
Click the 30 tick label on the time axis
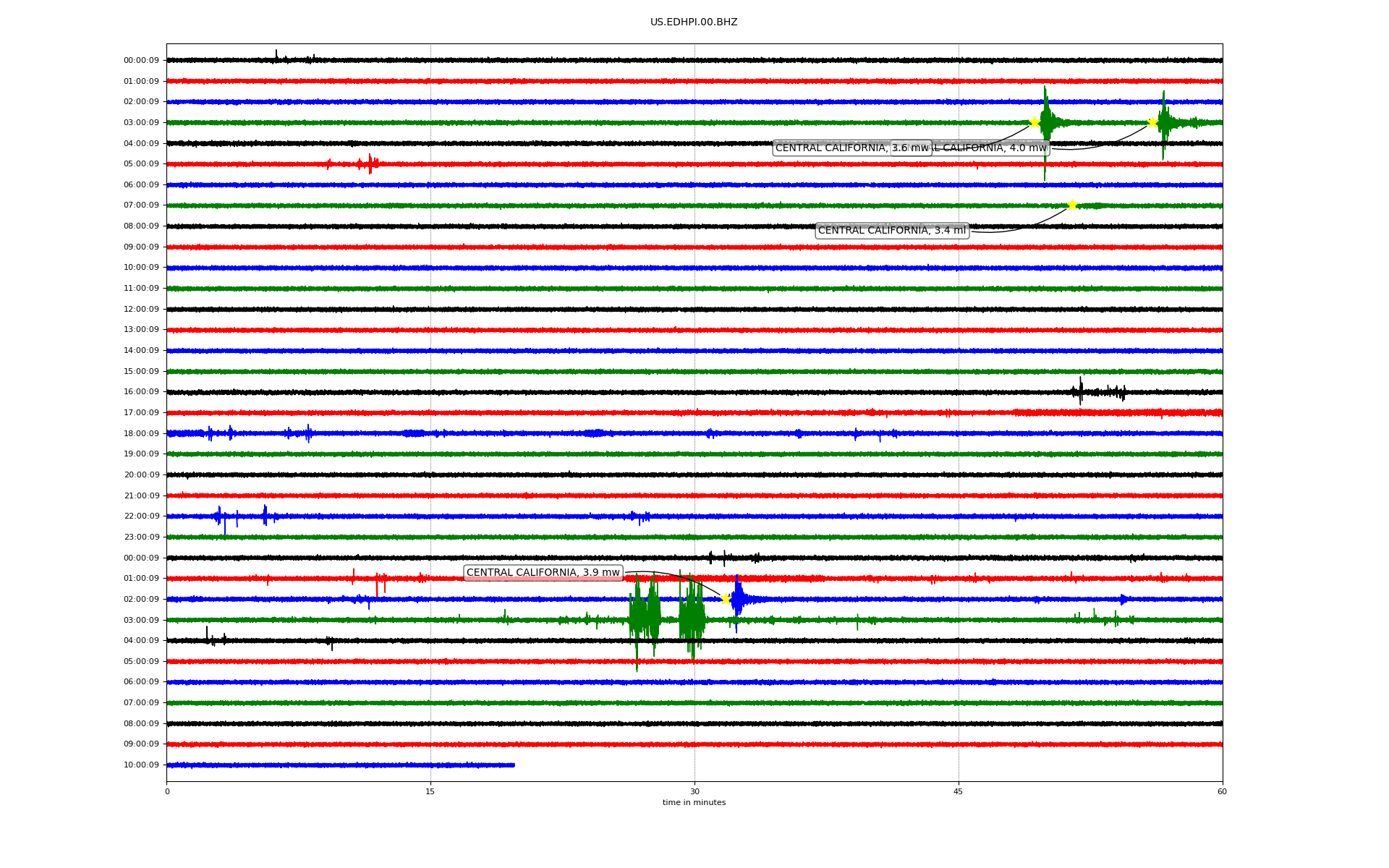[694, 791]
